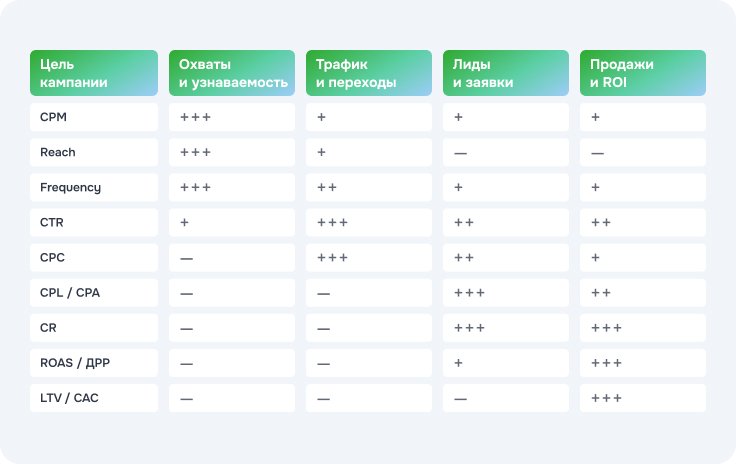Click the 'Лиды и заявки' header
The width and height of the screenshot is (736, 464).
click(506, 73)
